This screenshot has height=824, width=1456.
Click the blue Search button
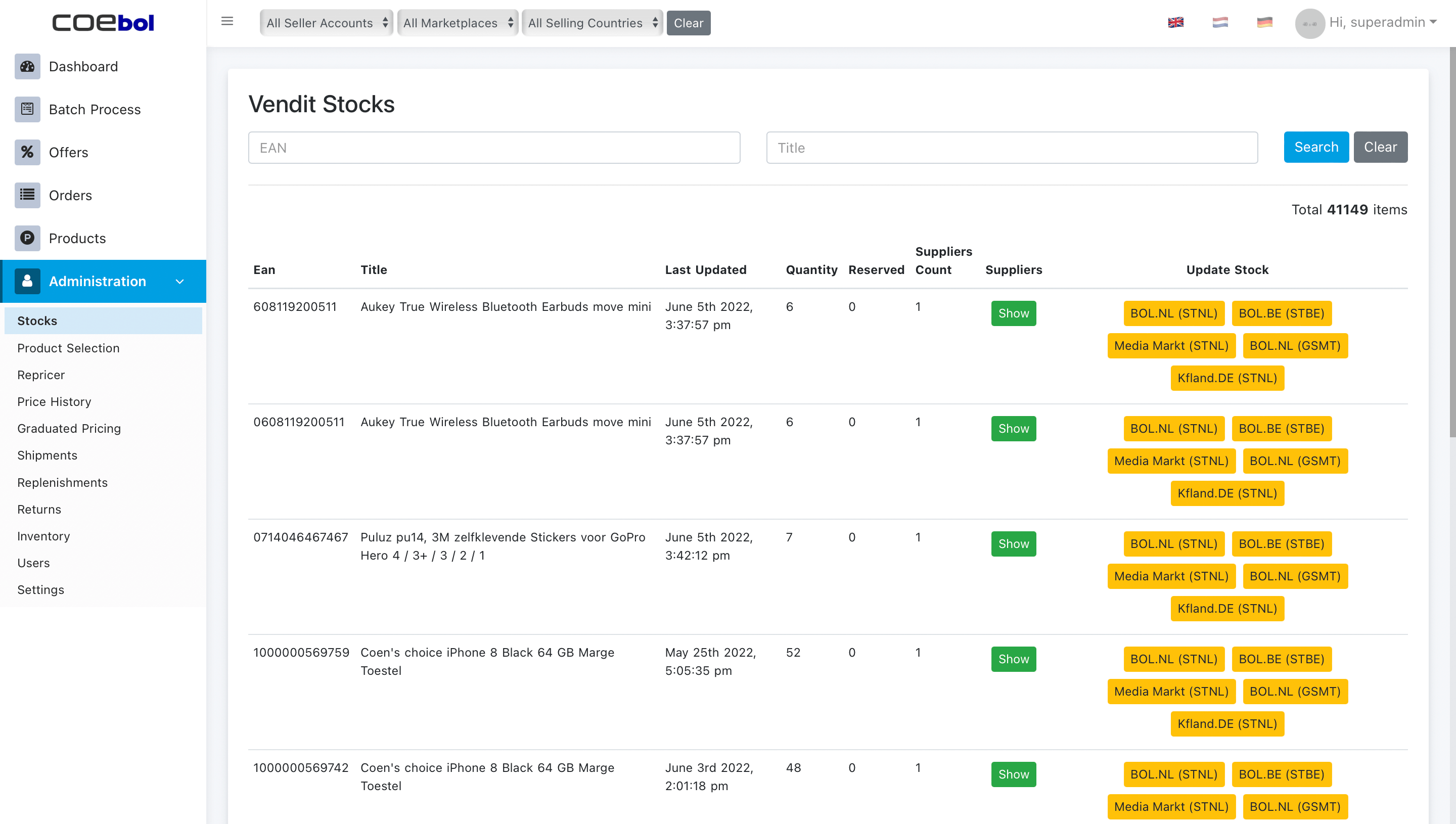click(x=1315, y=147)
